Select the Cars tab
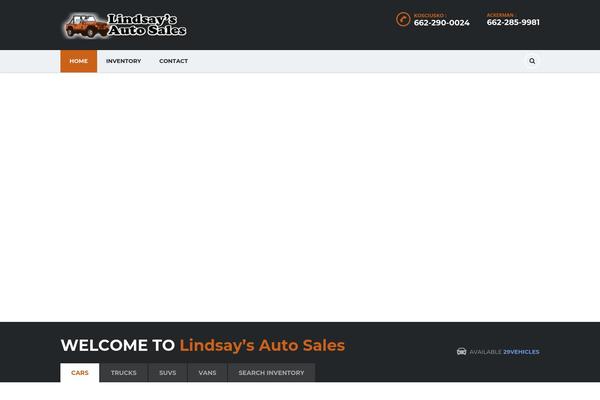 point(80,372)
